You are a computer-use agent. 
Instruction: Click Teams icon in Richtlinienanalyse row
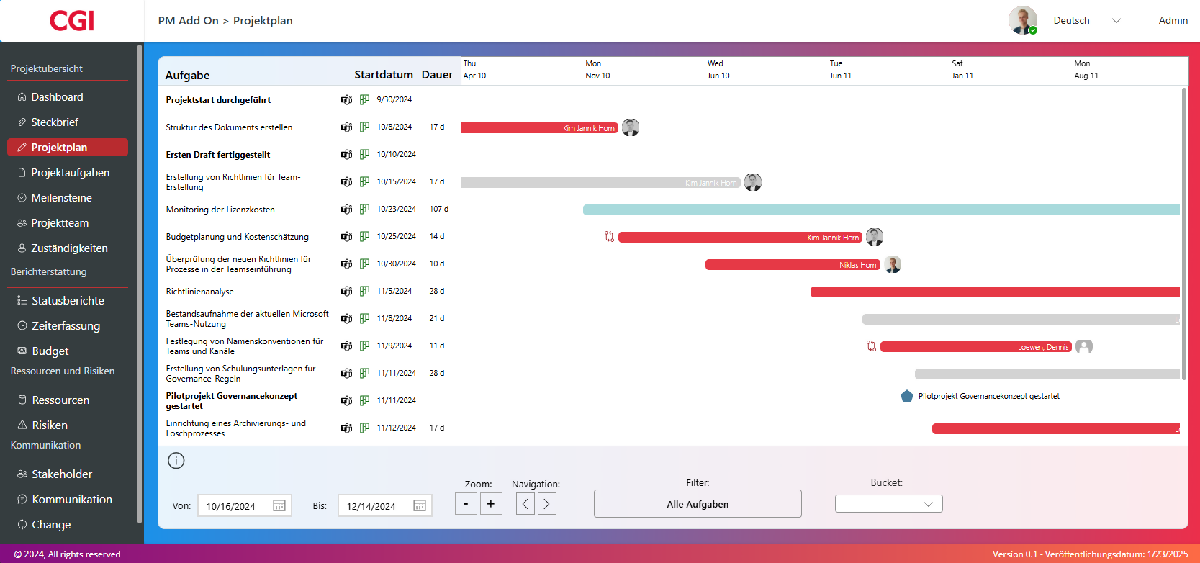(x=346, y=292)
